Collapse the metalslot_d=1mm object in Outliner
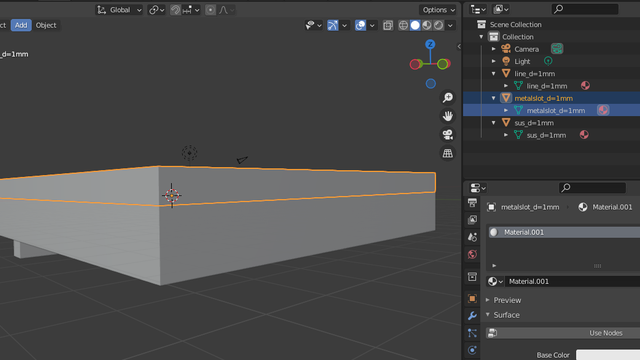This screenshot has width=640, height=360. click(493, 98)
